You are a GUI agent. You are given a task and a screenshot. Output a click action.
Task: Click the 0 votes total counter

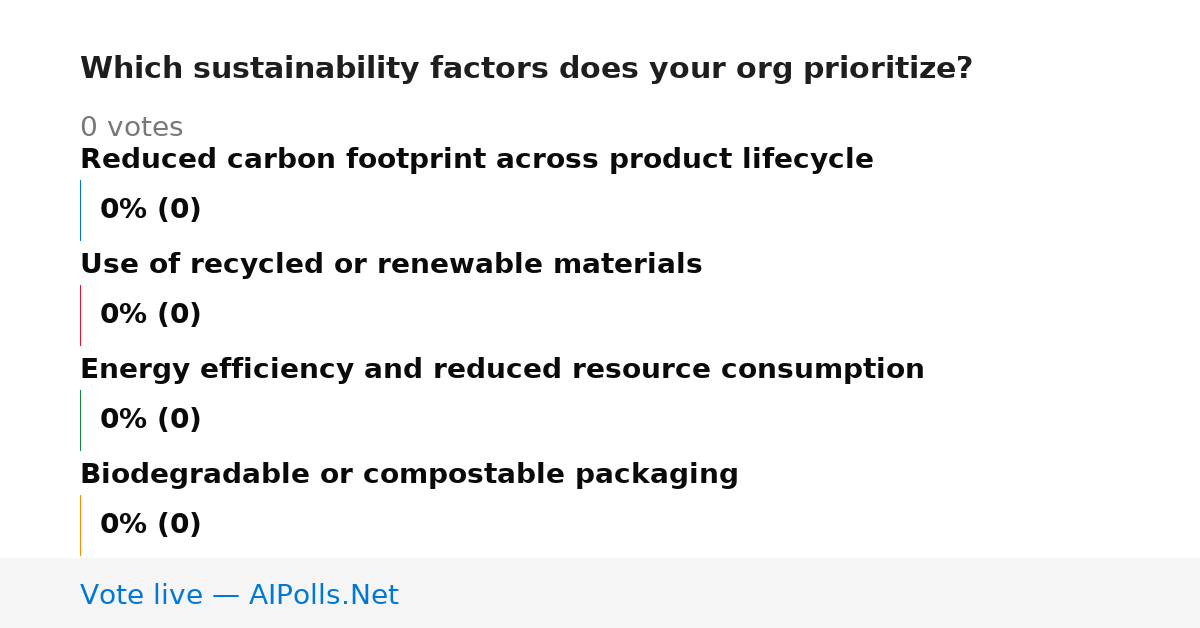(x=131, y=128)
